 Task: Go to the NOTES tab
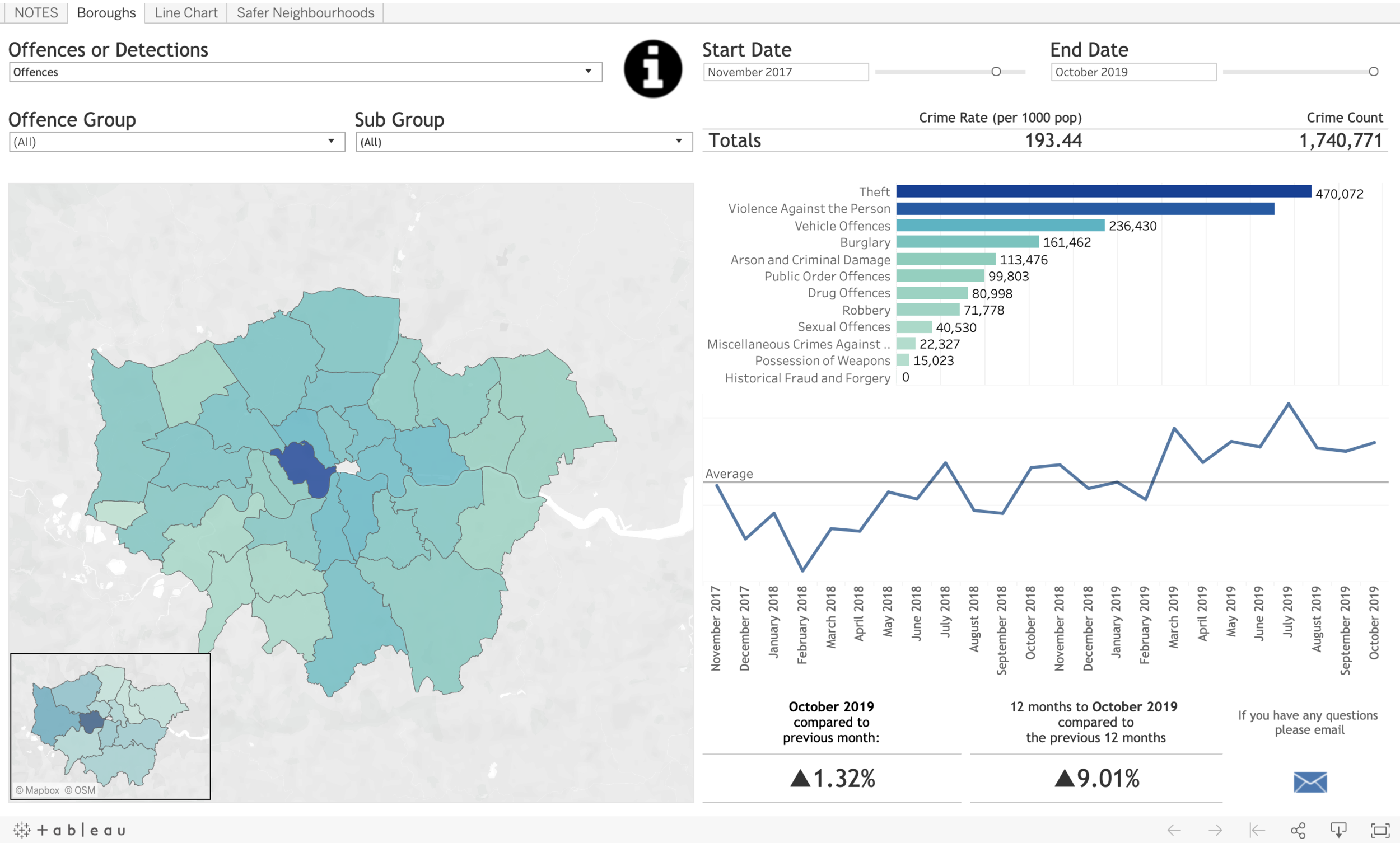click(36, 12)
